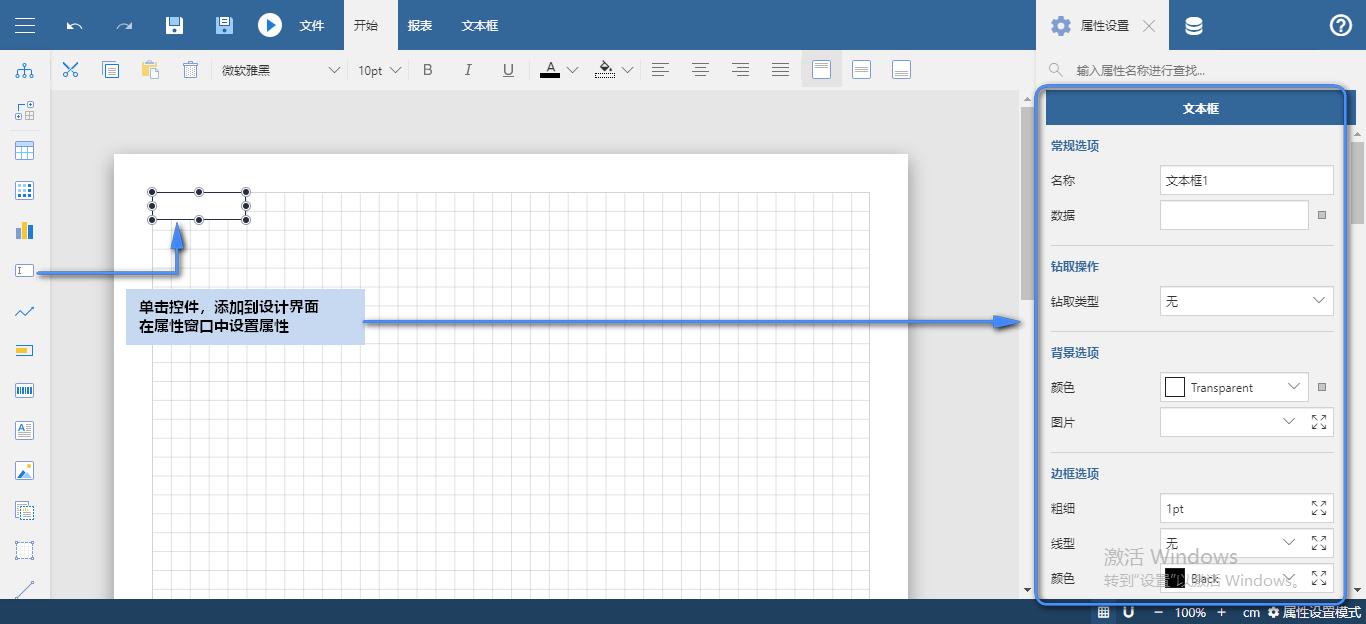Image resolution: width=1366 pixels, height=624 pixels.
Task: Click 属性设置模式 in status bar
Action: [1314, 612]
